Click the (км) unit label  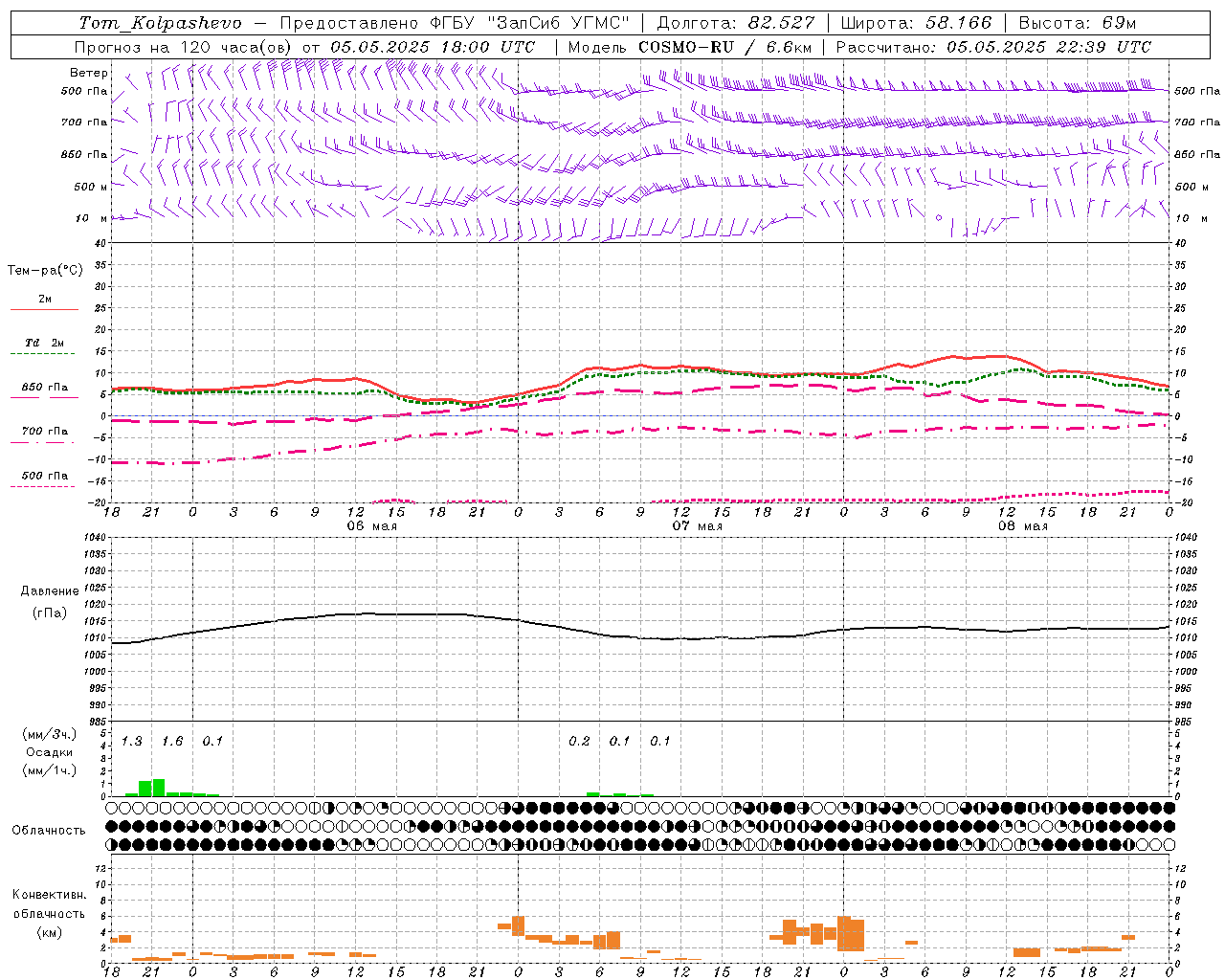click(50, 932)
